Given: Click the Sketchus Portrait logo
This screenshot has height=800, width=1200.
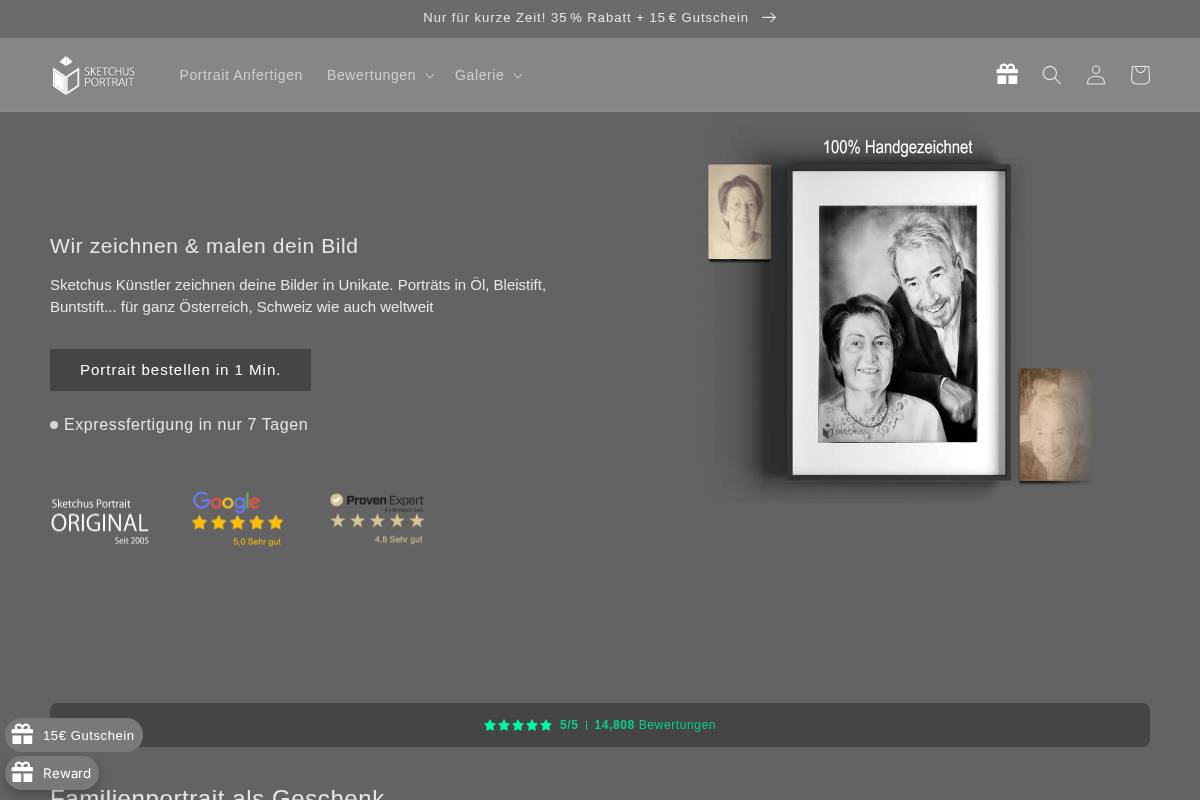Looking at the screenshot, I should pyautogui.click(x=93, y=75).
